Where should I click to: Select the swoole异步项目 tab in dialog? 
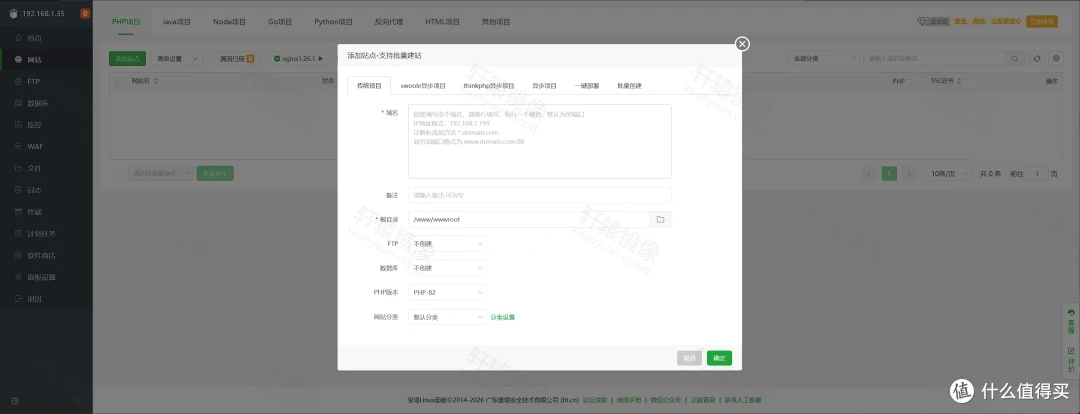pos(423,86)
